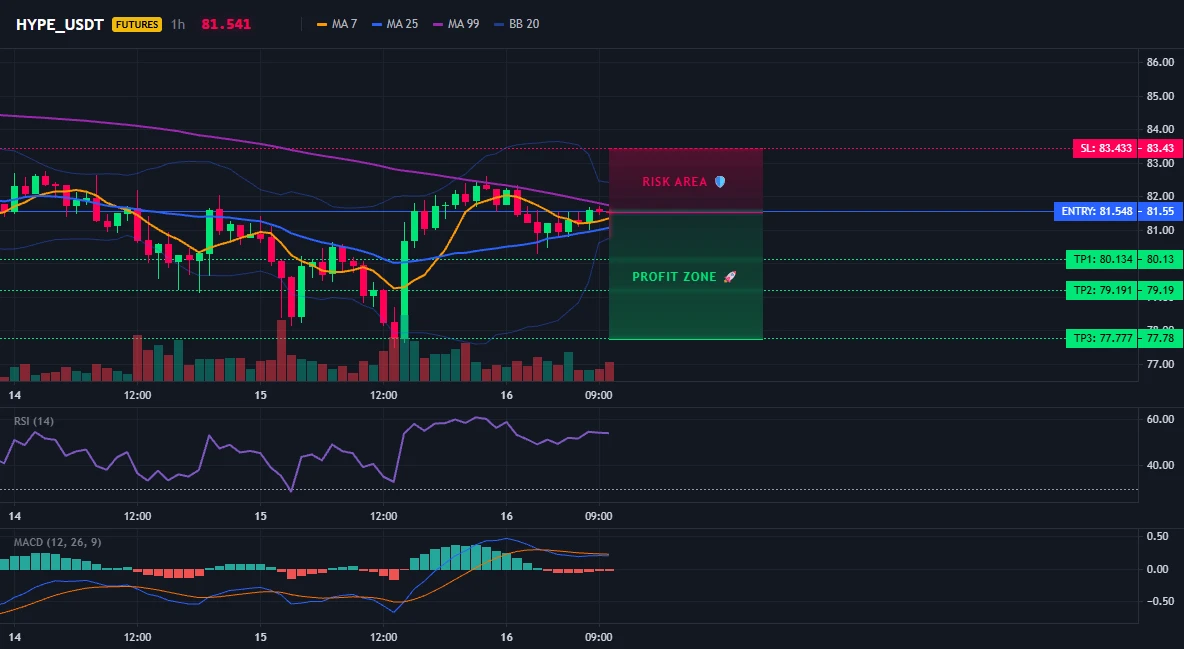The width and height of the screenshot is (1184, 649).
Task: Toggle the MA 7 legend entry
Action: point(337,24)
